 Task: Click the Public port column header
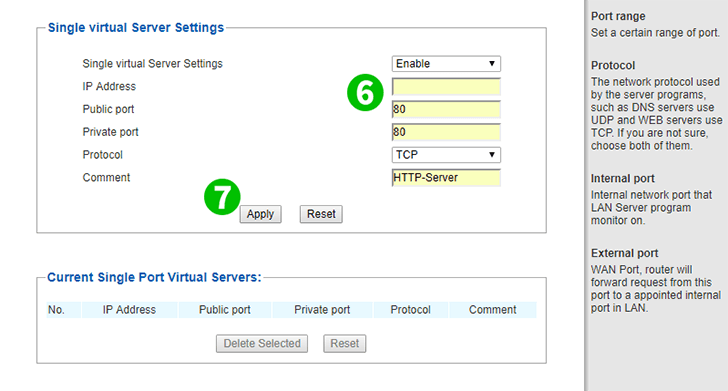(x=225, y=310)
